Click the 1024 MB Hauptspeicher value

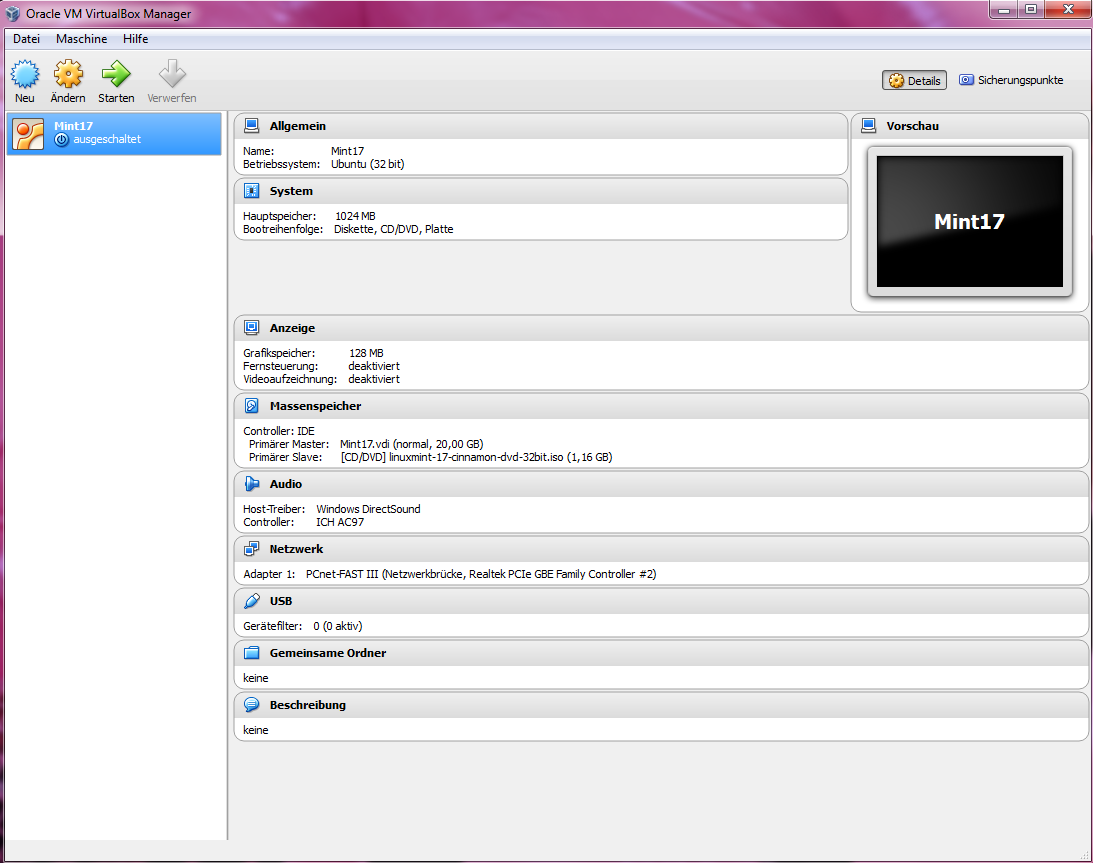pyautogui.click(x=355, y=216)
